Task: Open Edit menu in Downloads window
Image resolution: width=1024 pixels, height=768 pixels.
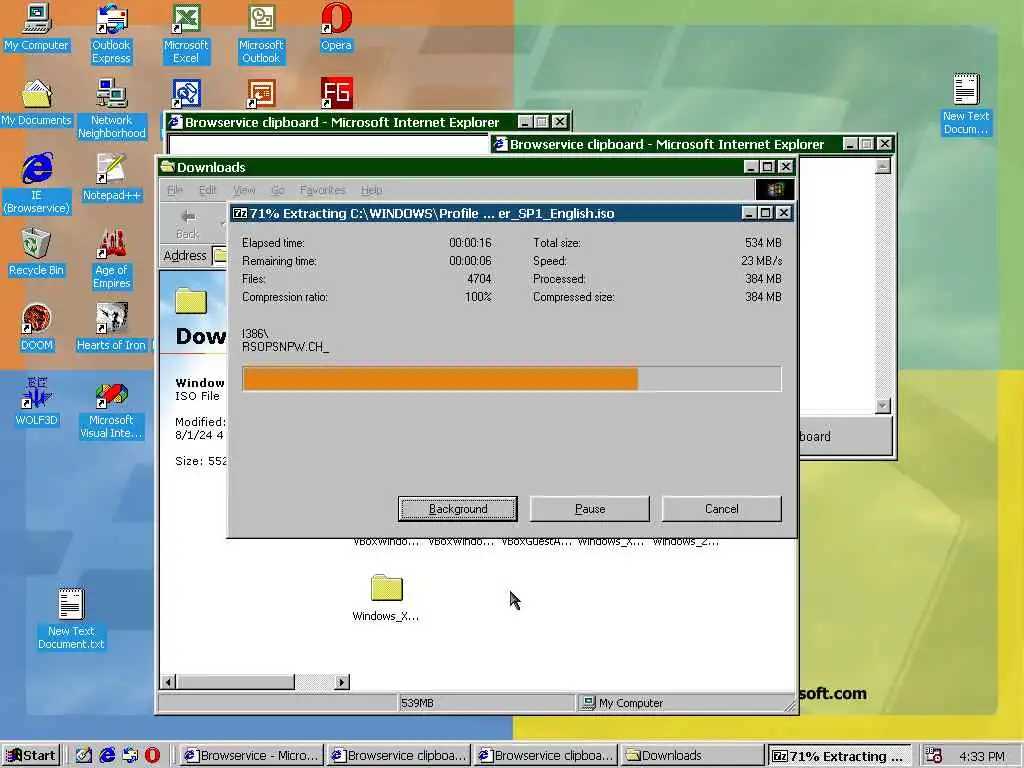Action: click(208, 190)
